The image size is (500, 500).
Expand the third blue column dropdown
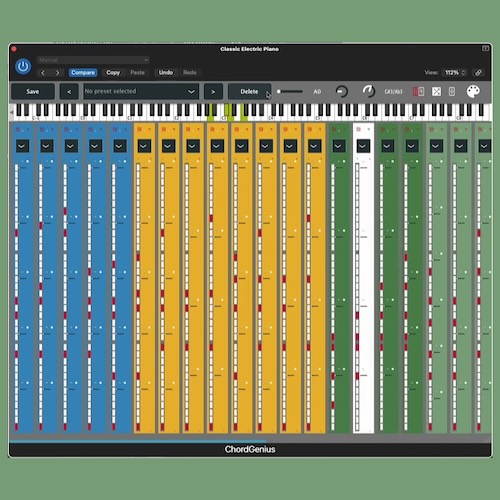tap(71, 146)
